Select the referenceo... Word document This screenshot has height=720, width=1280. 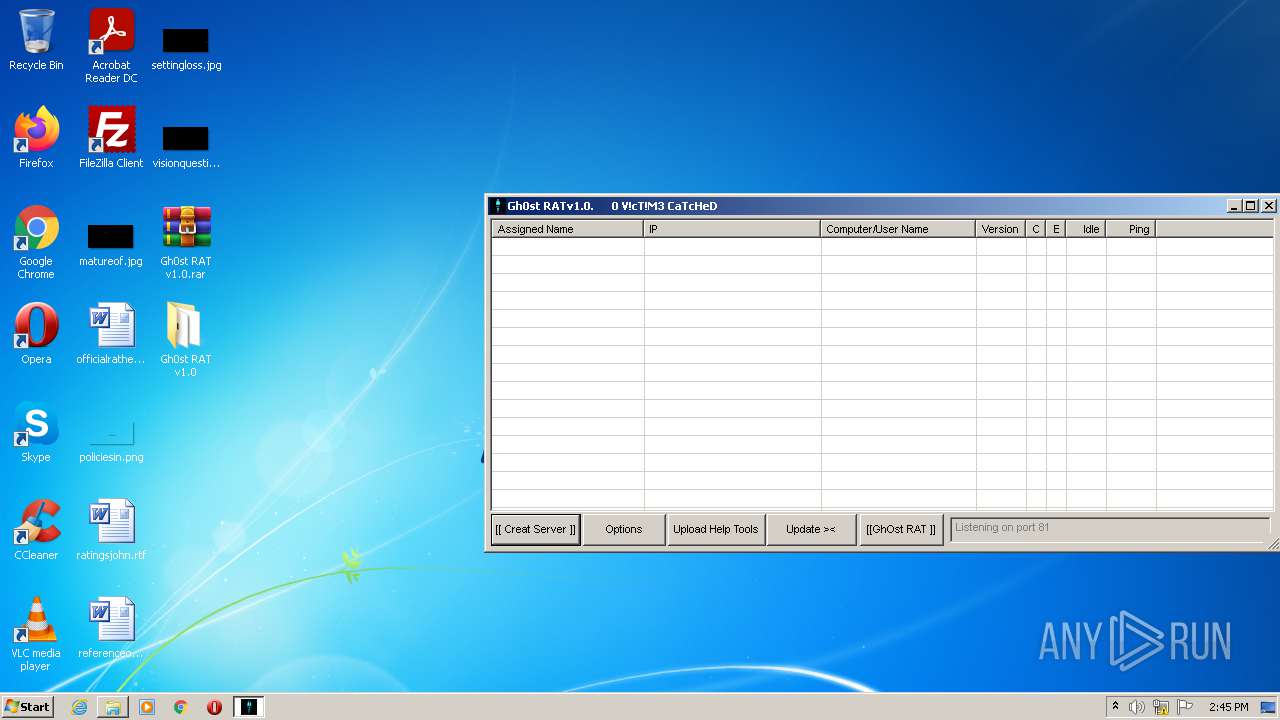click(x=111, y=628)
